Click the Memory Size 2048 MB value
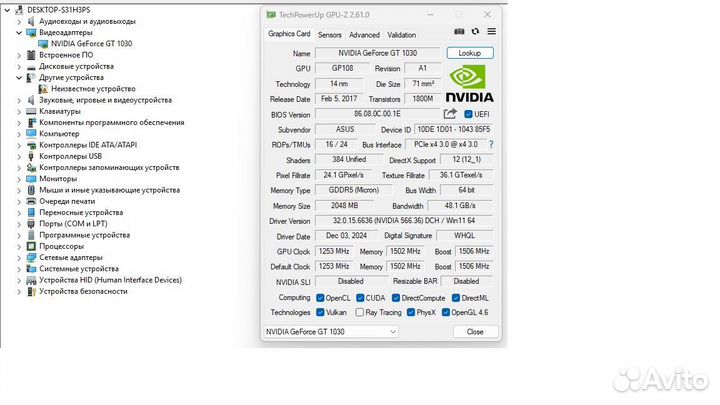720x405 pixels. pyautogui.click(x=344, y=206)
